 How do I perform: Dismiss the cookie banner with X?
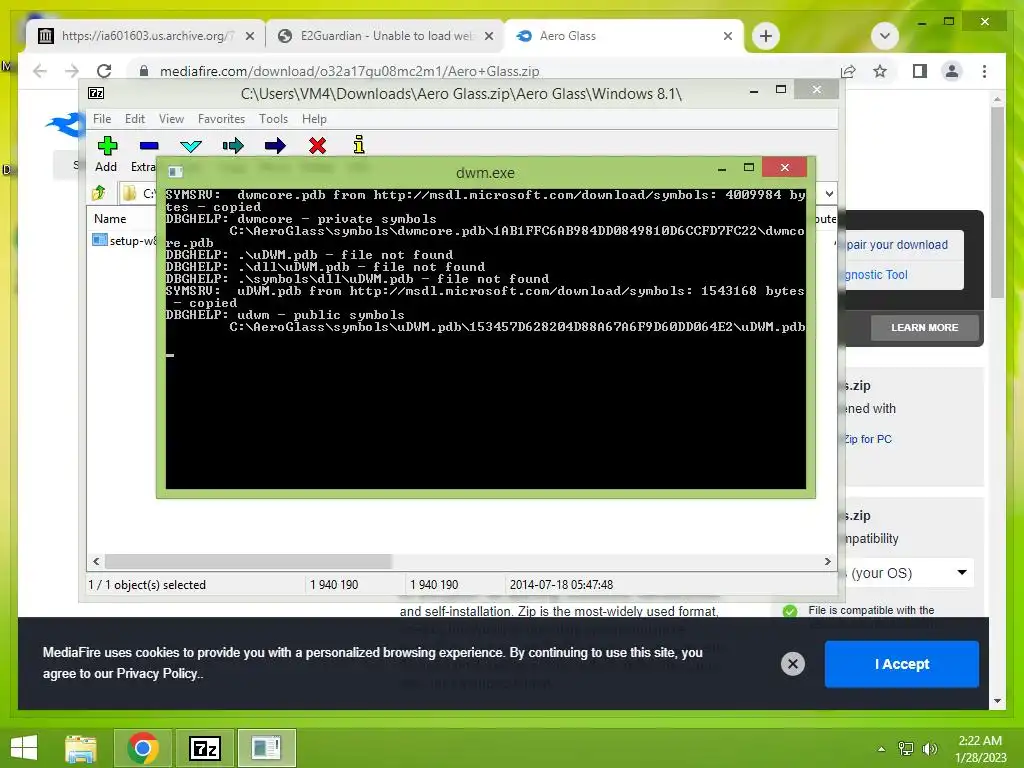[x=792, y=664]
